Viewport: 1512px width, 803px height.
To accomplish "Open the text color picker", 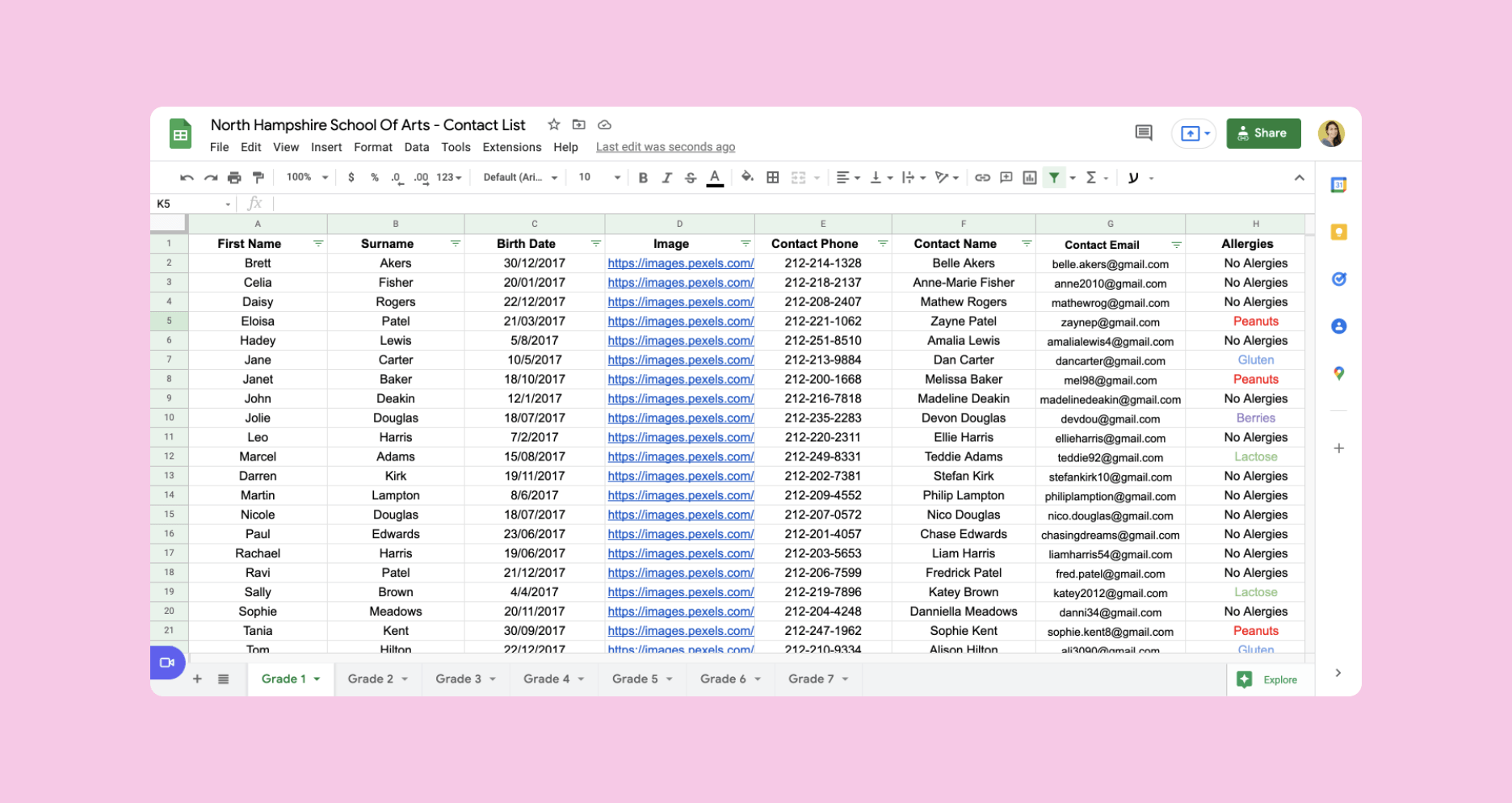I will point(715,178).
